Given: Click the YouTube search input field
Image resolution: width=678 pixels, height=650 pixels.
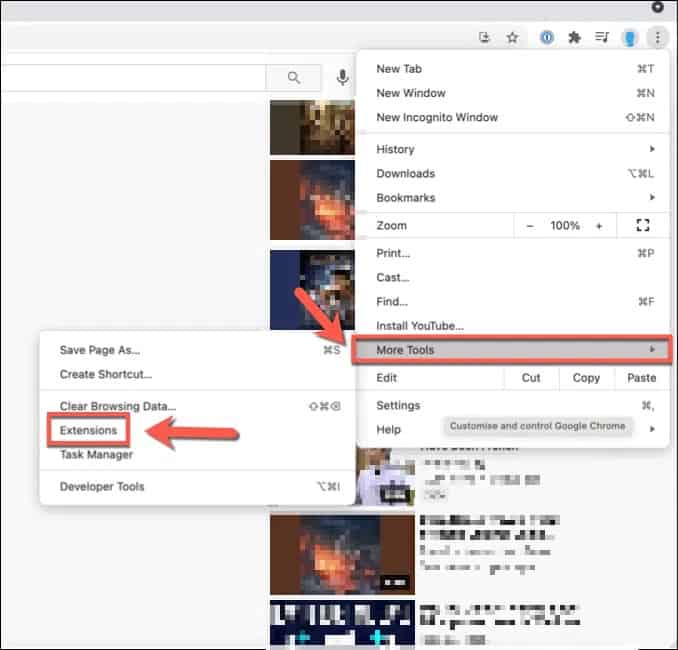Looking at the screenshot, I should [133, 78].
